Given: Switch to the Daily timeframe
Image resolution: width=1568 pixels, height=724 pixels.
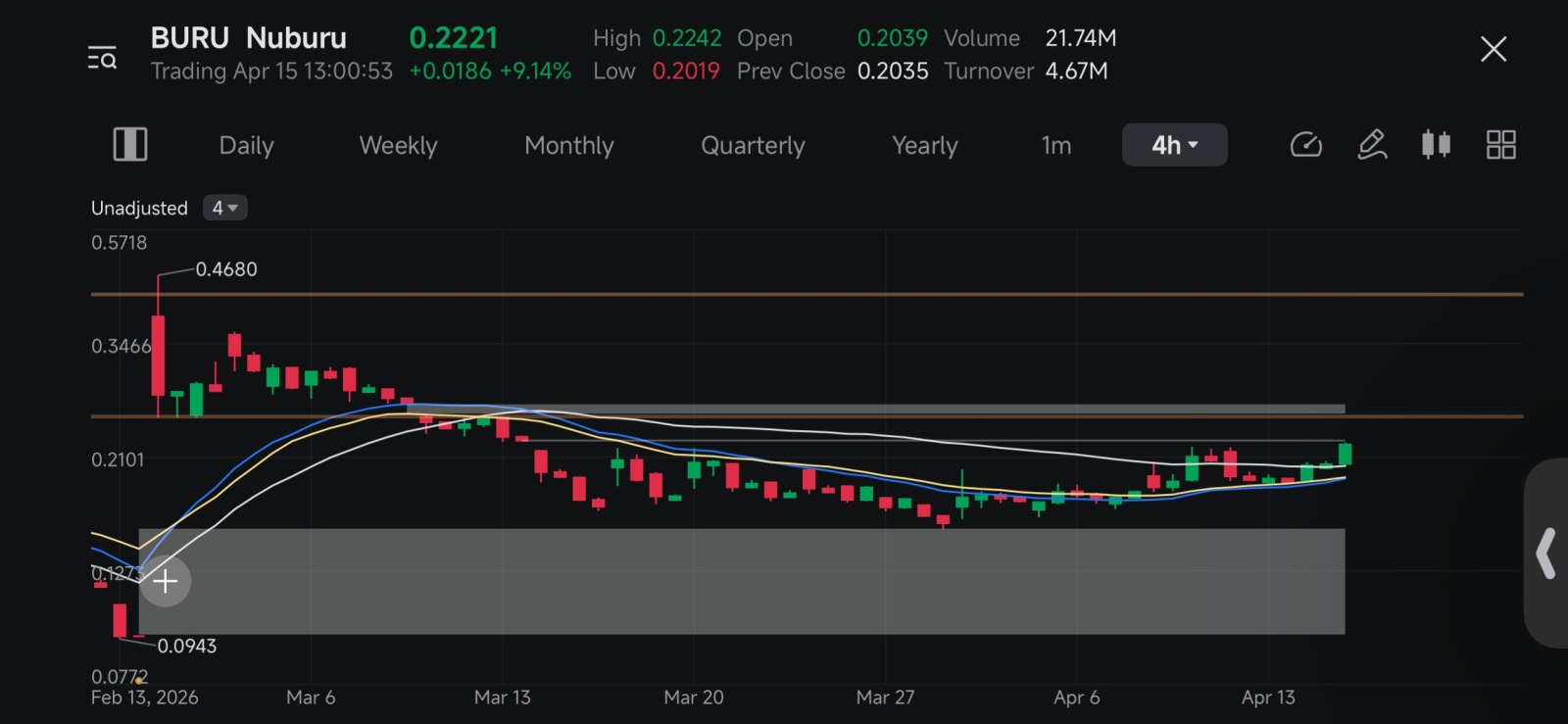Looking at the screenshot, I should click(x=246, y=145).
